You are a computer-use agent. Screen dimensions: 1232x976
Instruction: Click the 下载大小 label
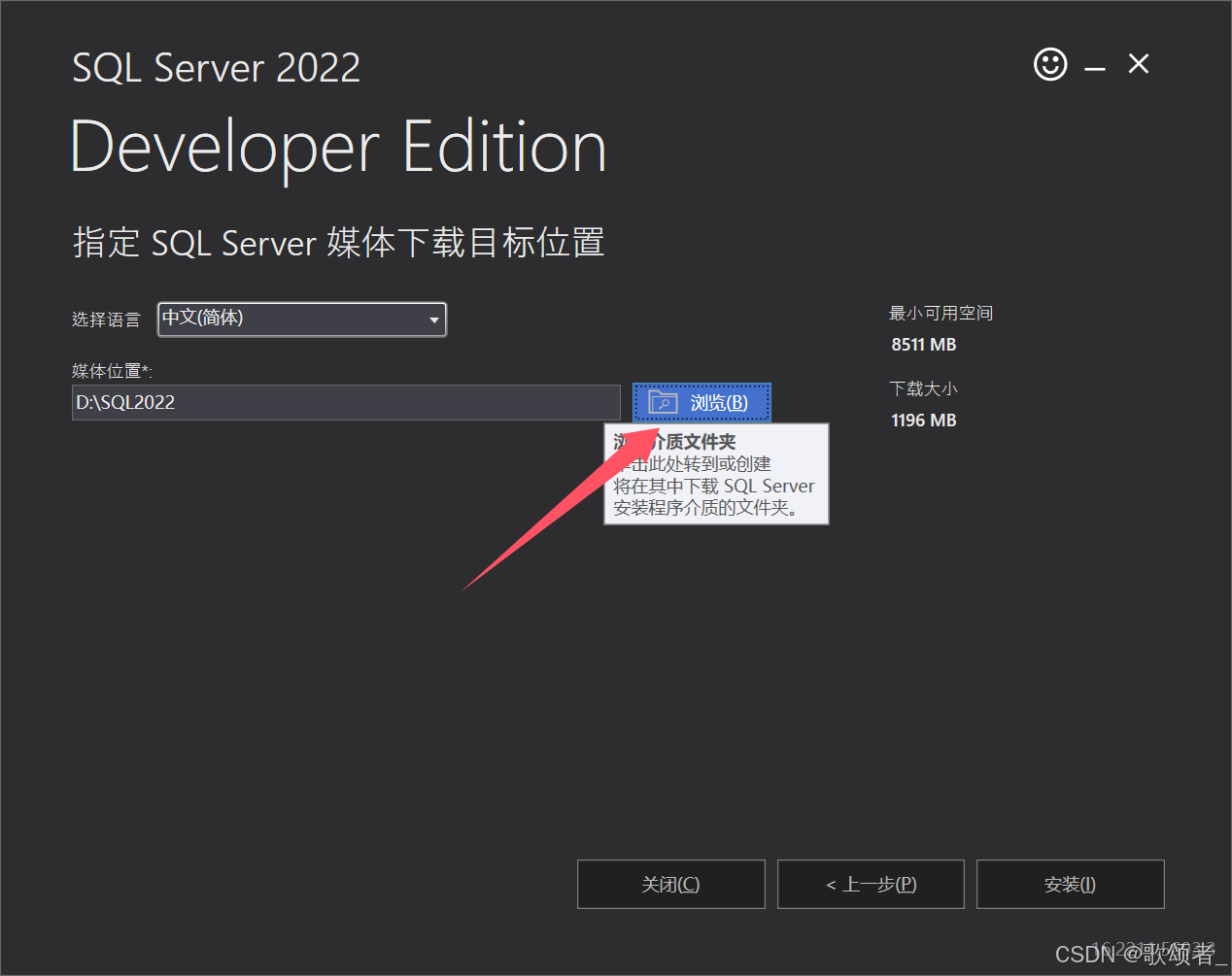pos(923,388)
